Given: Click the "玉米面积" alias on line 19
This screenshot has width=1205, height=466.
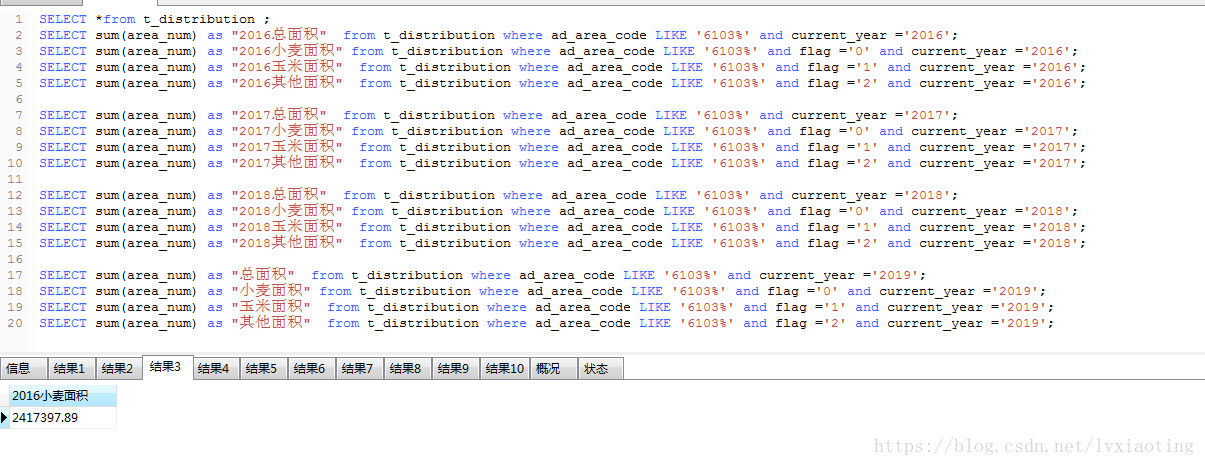Looking at the screenshot, I should (x=271, y=307).
